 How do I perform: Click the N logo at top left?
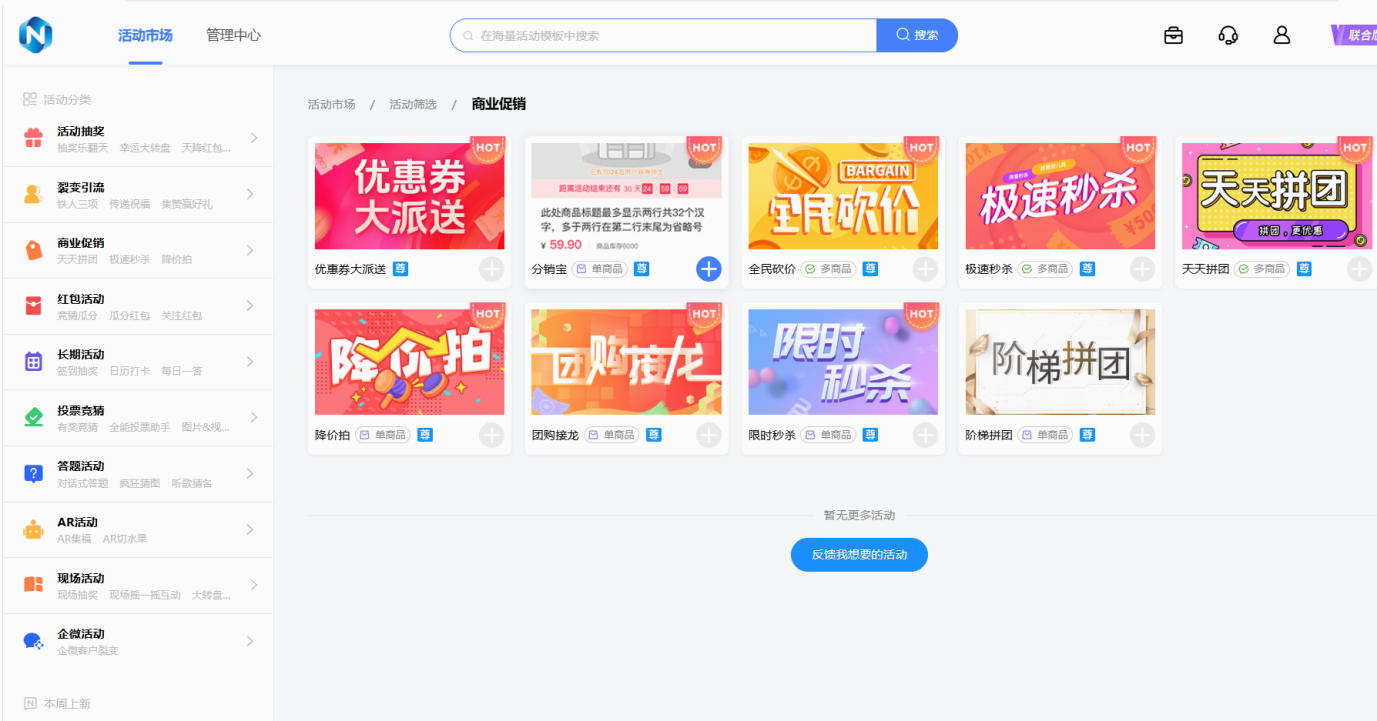[35, 35]
